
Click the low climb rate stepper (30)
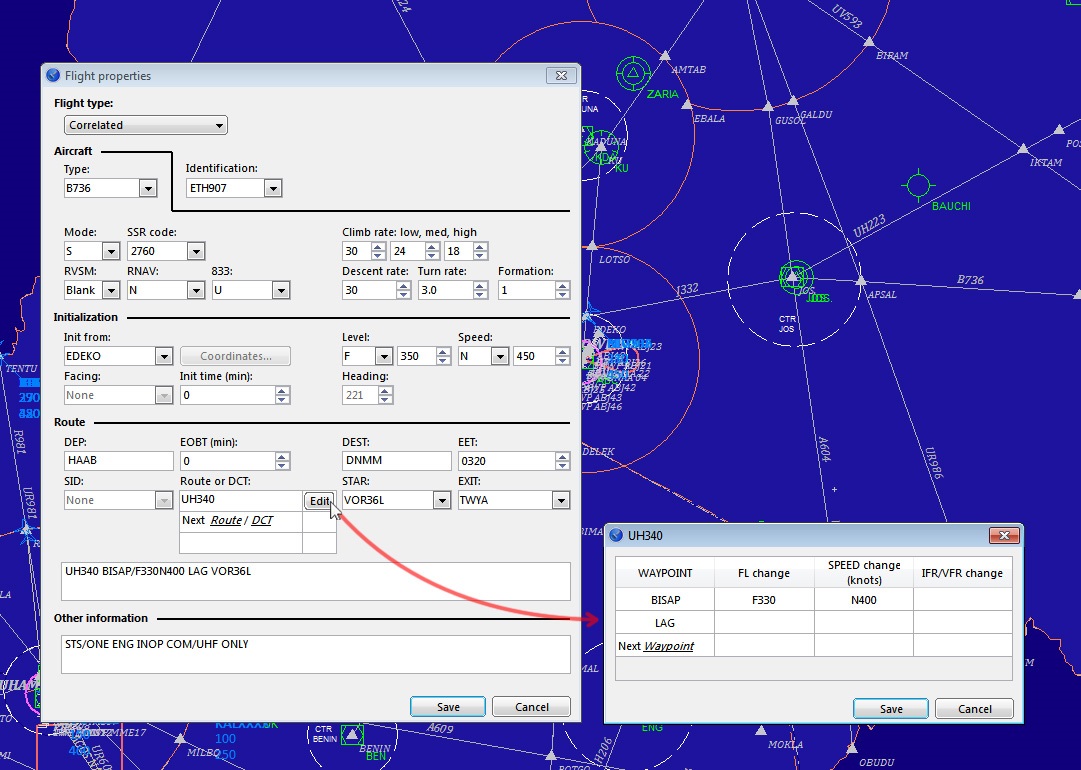378,252
